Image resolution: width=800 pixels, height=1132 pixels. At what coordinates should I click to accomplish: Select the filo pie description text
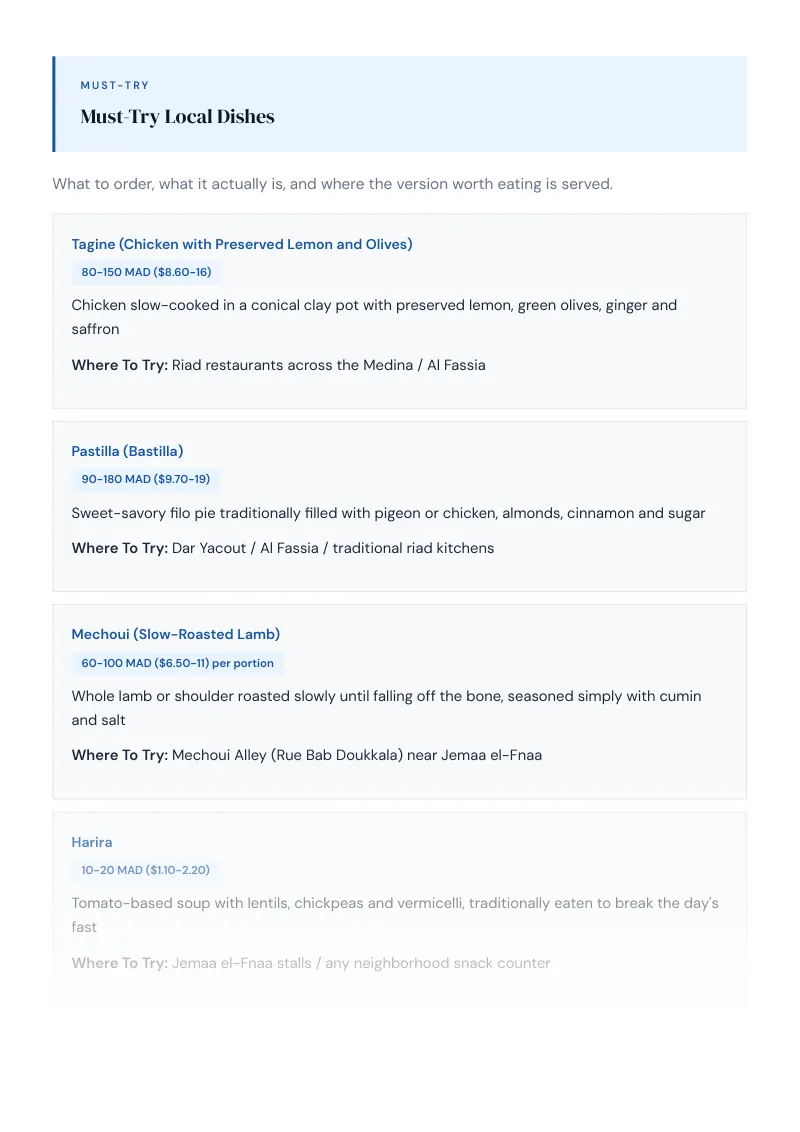(388, 513)
